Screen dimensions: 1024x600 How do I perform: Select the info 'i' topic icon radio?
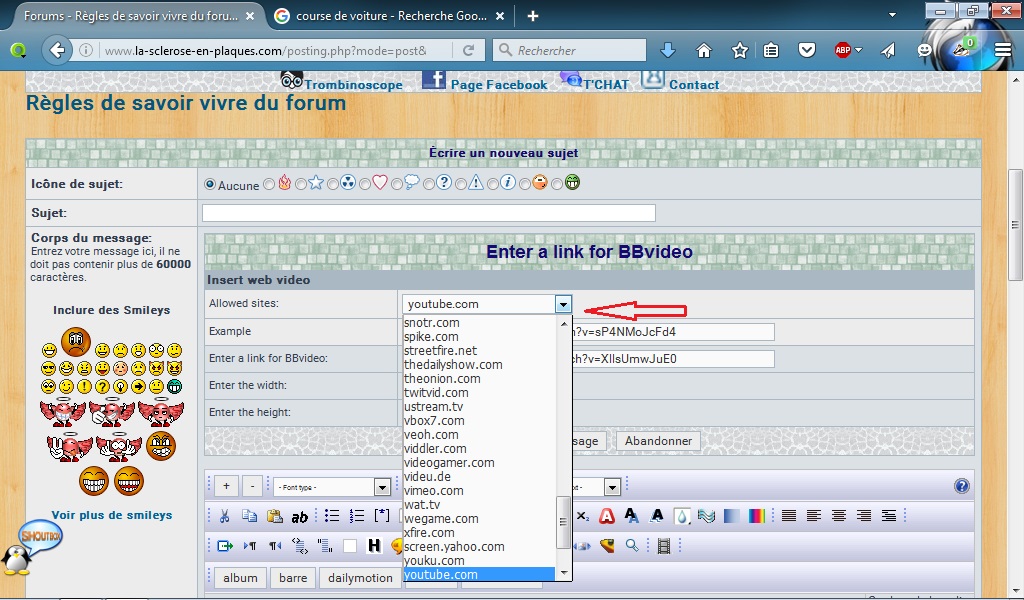[493, 185]
